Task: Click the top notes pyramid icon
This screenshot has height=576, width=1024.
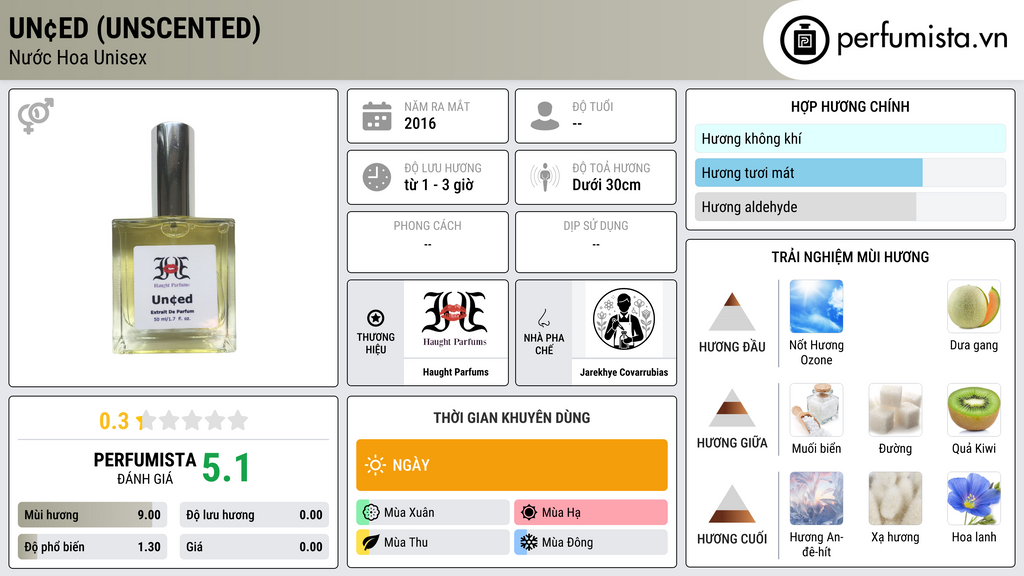Action: [x=732, y=312]
